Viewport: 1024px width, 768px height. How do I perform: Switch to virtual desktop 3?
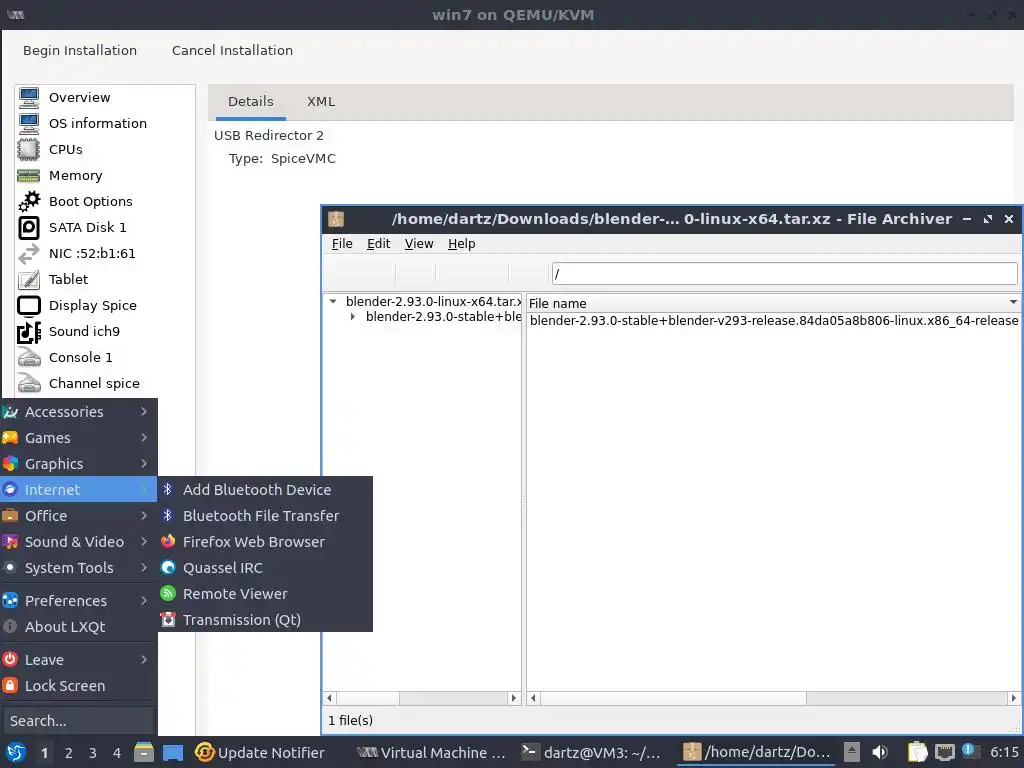(x=93, y=753)
